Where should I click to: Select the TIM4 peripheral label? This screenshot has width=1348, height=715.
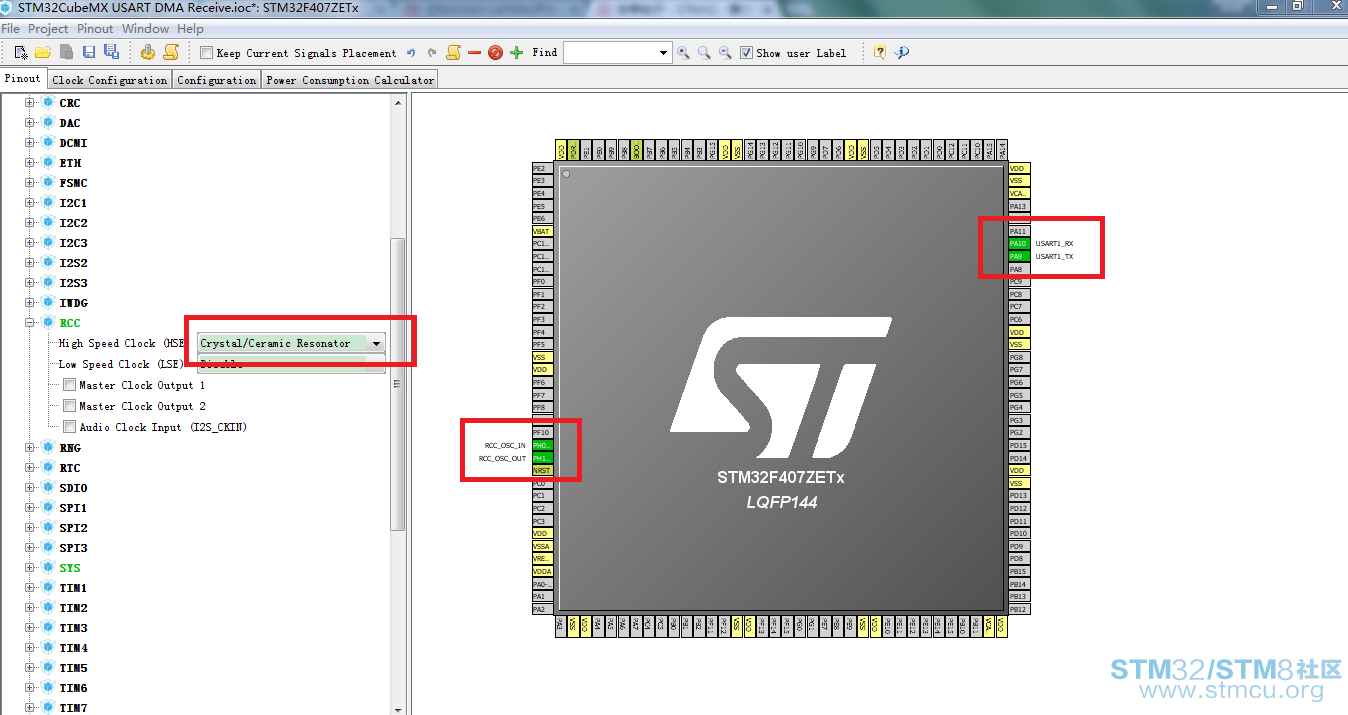click(73, 648)
